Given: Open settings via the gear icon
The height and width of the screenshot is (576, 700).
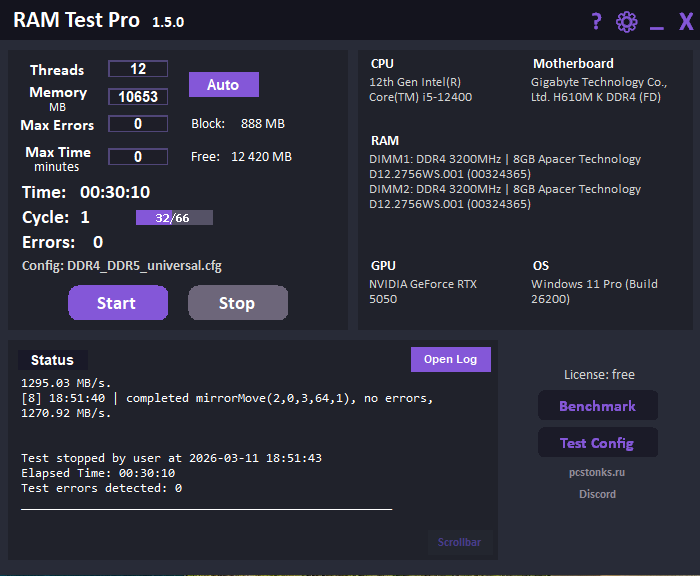Looking at the screenshot, I should tap(627, 22).
